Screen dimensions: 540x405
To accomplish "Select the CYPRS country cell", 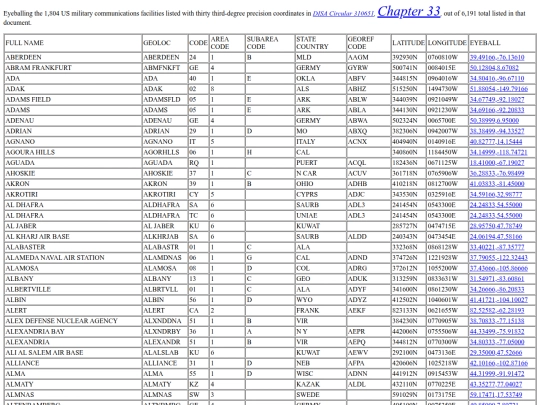I will click(321, 194).
